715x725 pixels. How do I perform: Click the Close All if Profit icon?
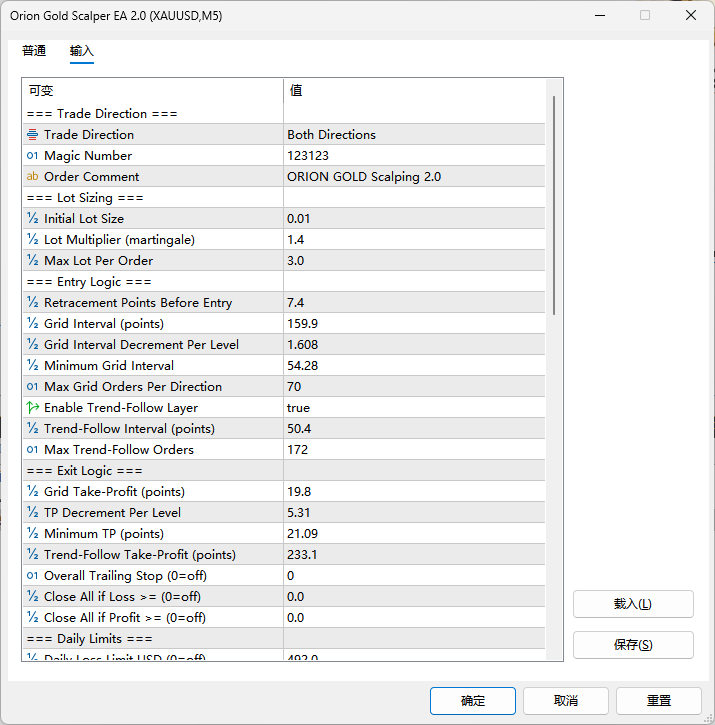click(x=32, y=618)
